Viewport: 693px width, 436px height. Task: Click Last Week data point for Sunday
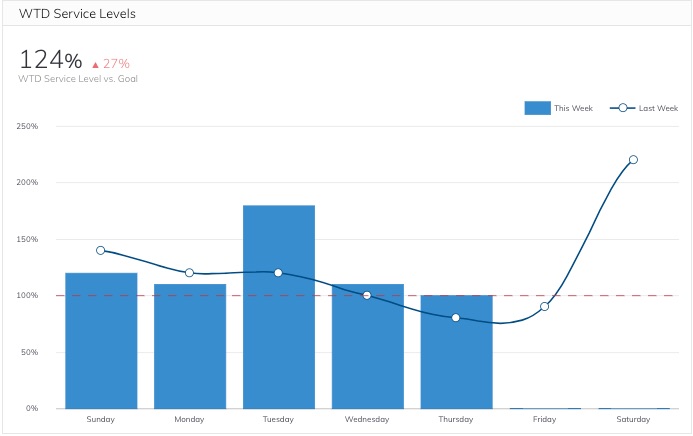click(101, 250)
